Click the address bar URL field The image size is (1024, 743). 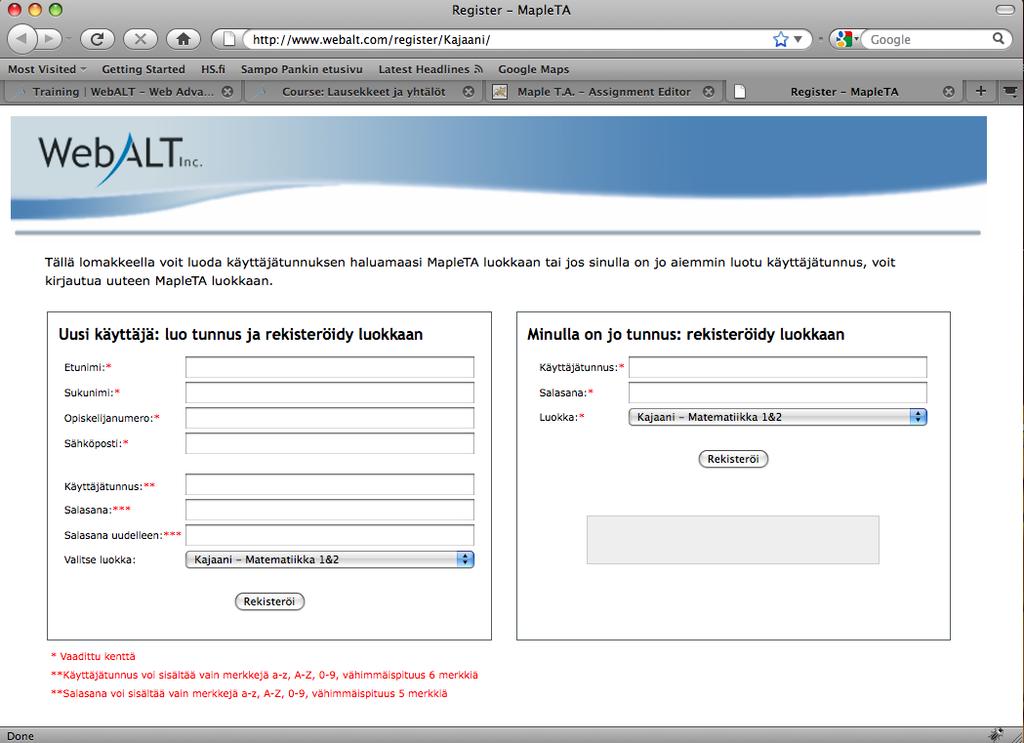click(x=509, y=39)
